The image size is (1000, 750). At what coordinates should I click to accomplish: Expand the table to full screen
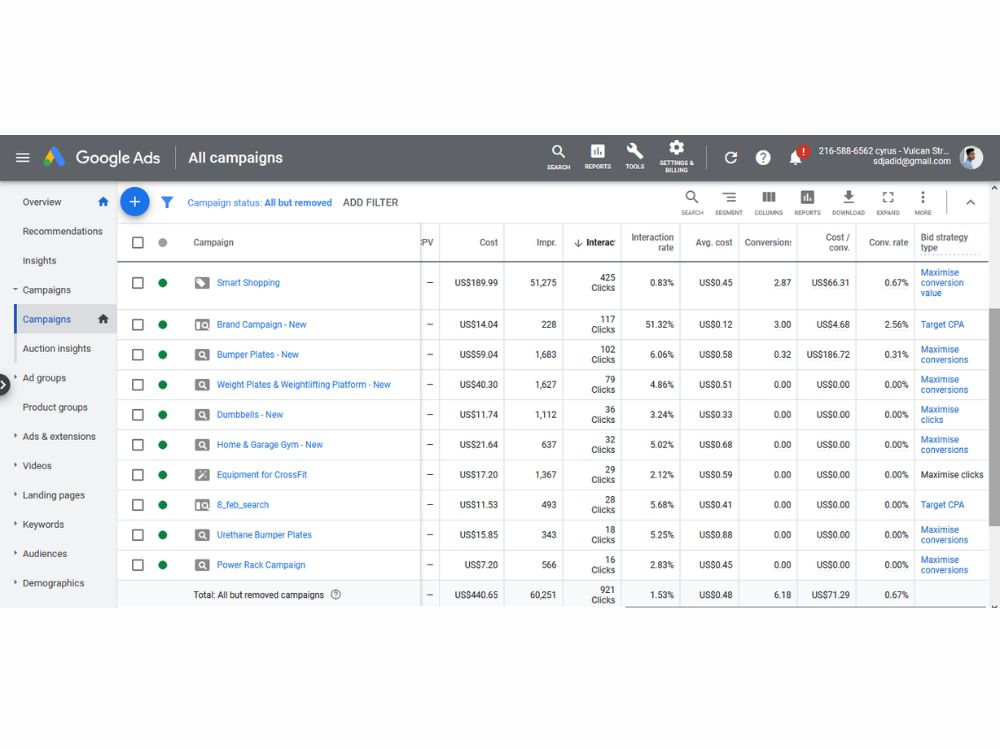[888, 203]
